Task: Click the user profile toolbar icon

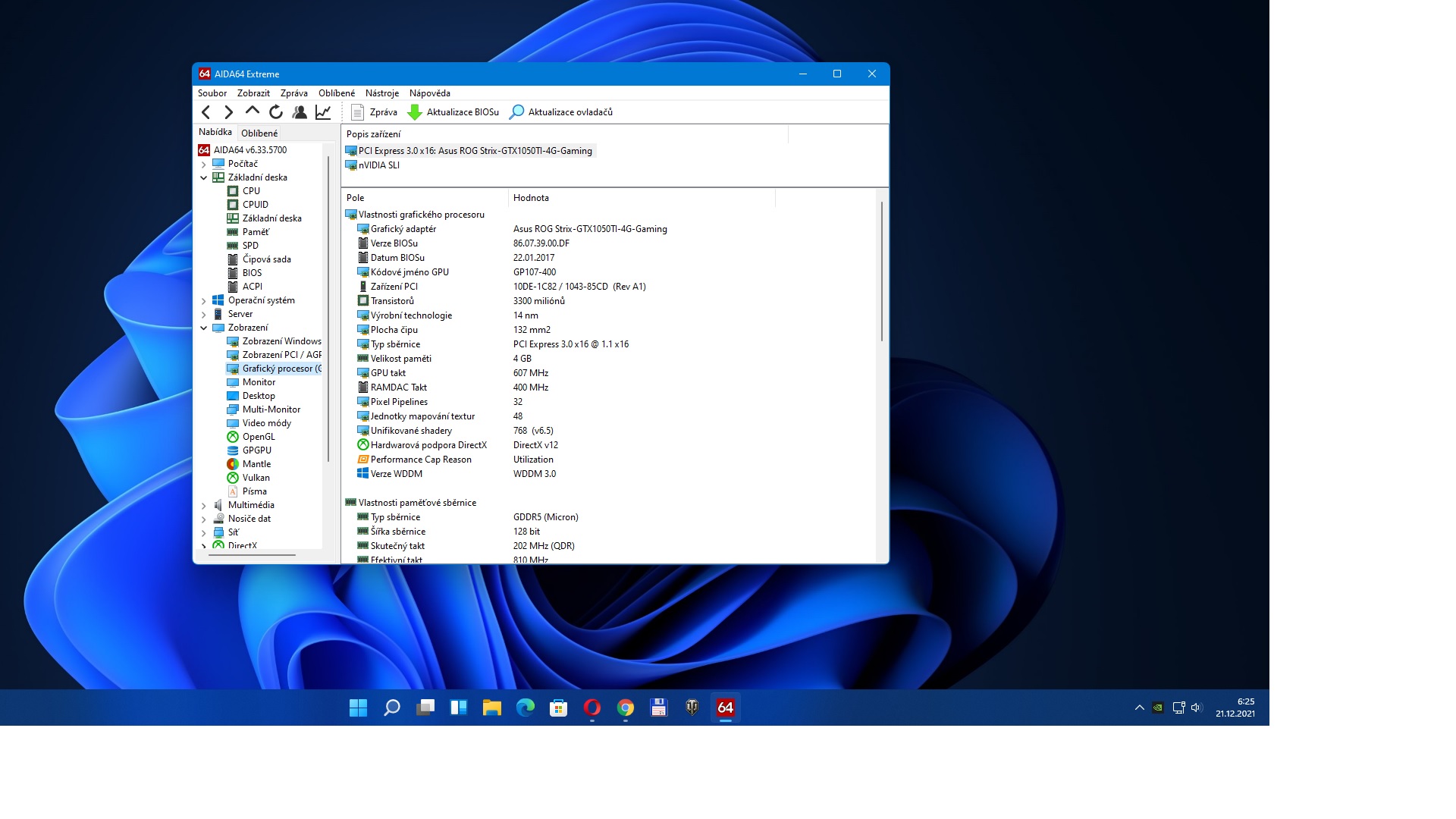Action: click(x=300, y=112)
